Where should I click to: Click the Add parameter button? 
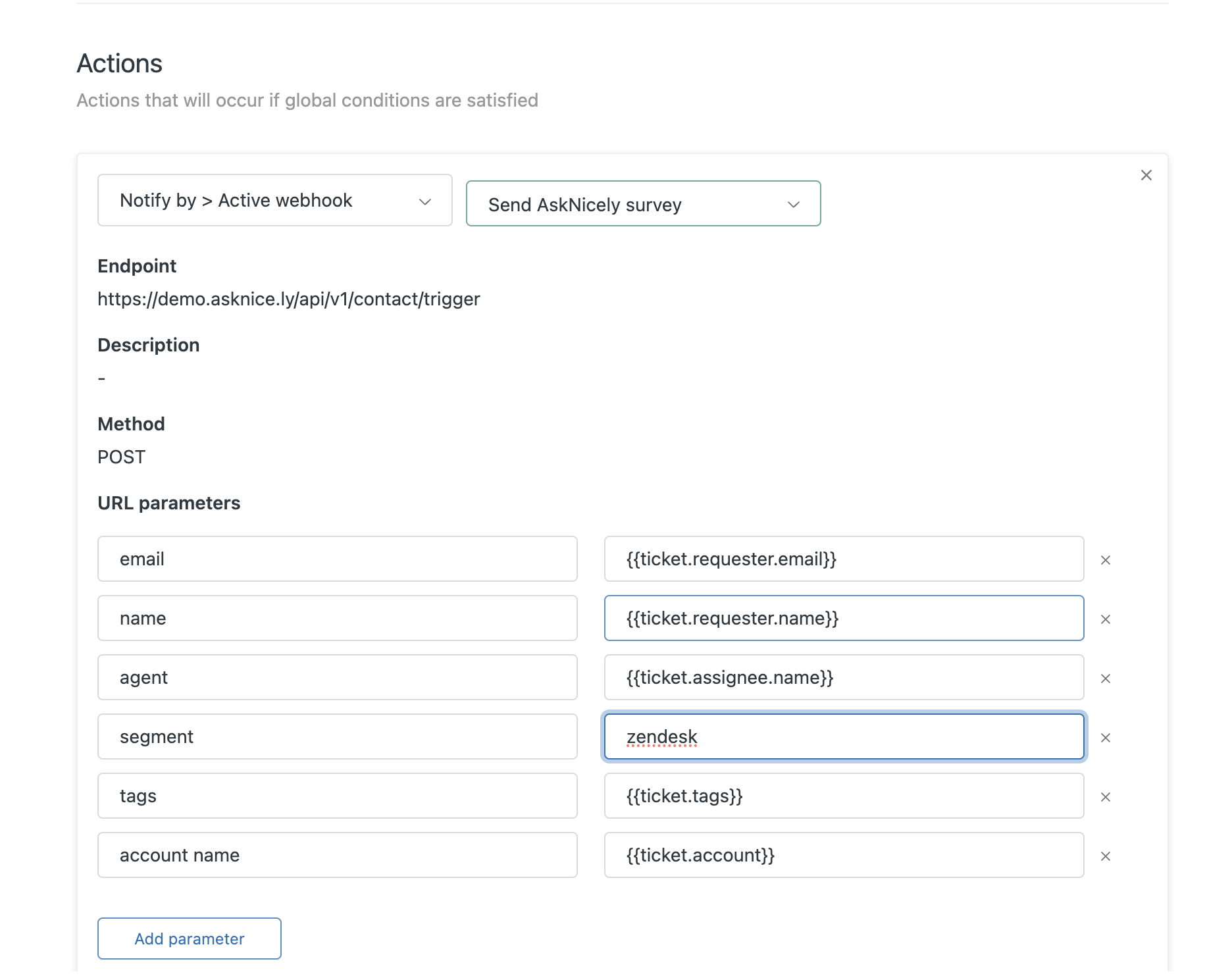point(190,939)
